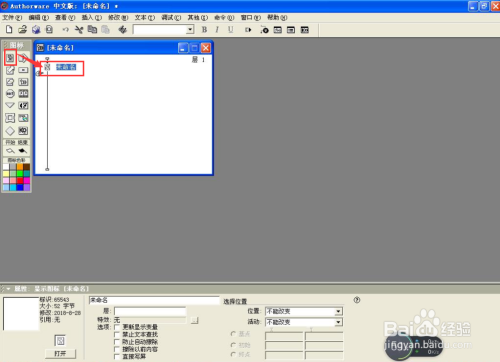The width and height of the screenshot is (500, 362).
Task: Enable the 擦除以前内容 checkbox
Action: 117,349
